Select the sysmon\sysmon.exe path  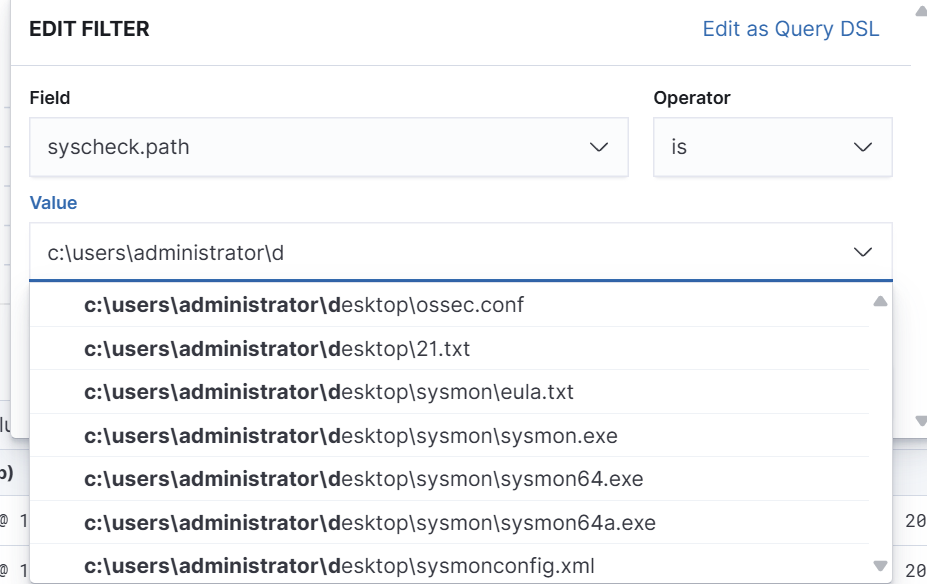click(x=351, y=436)
